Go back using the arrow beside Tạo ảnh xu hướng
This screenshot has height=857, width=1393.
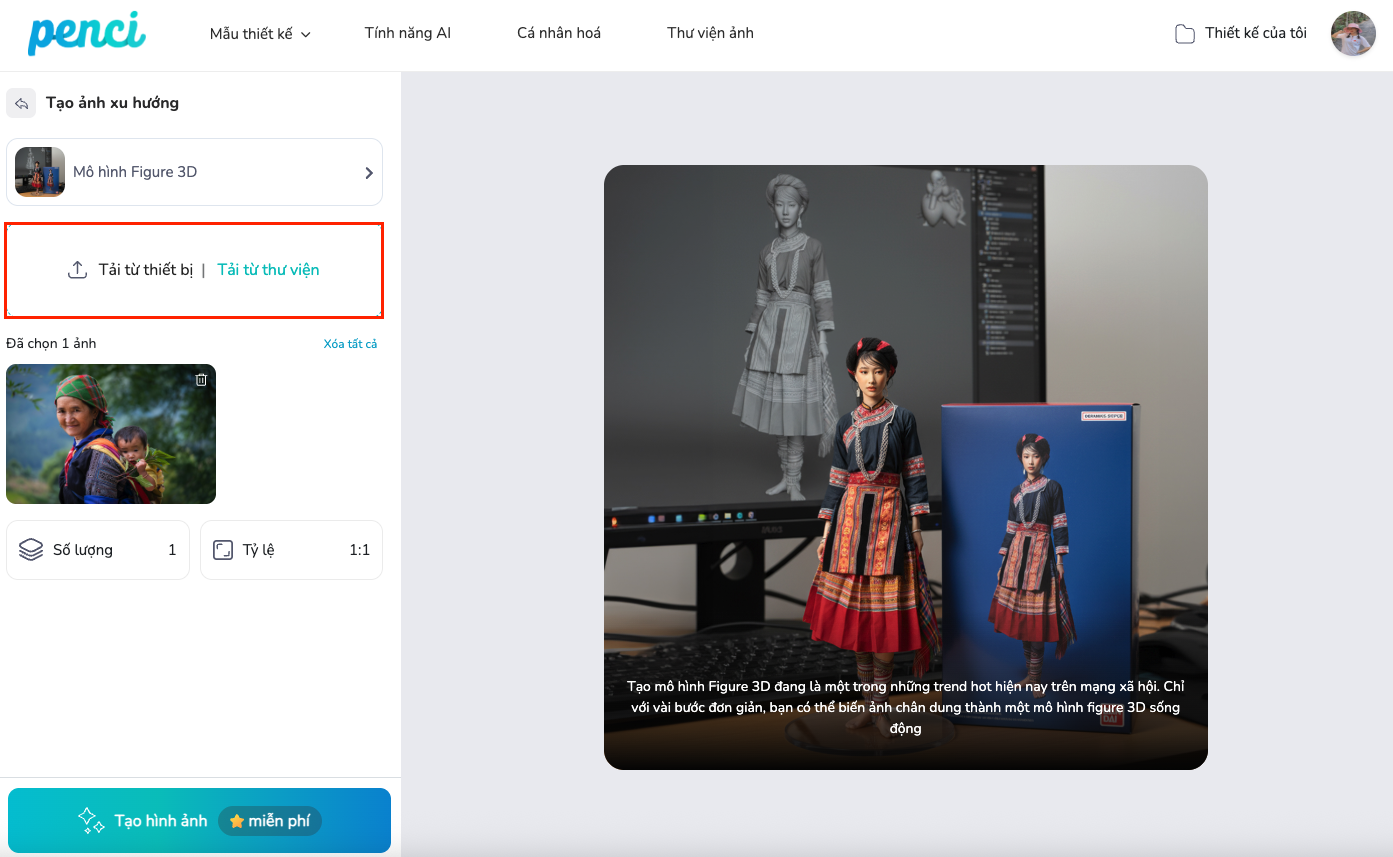pyautogui.click(x=21, y=103)
